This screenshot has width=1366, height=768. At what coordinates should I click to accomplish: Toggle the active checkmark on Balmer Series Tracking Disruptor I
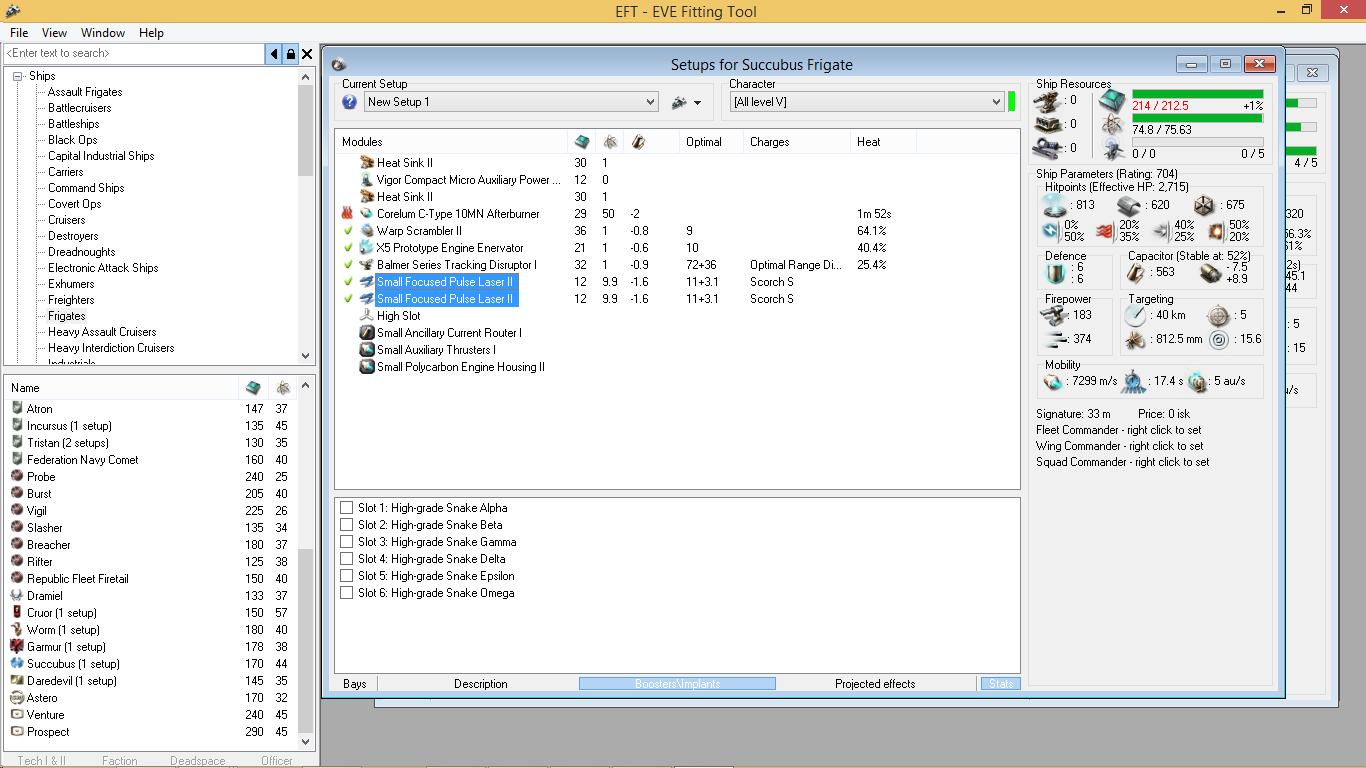348,265
